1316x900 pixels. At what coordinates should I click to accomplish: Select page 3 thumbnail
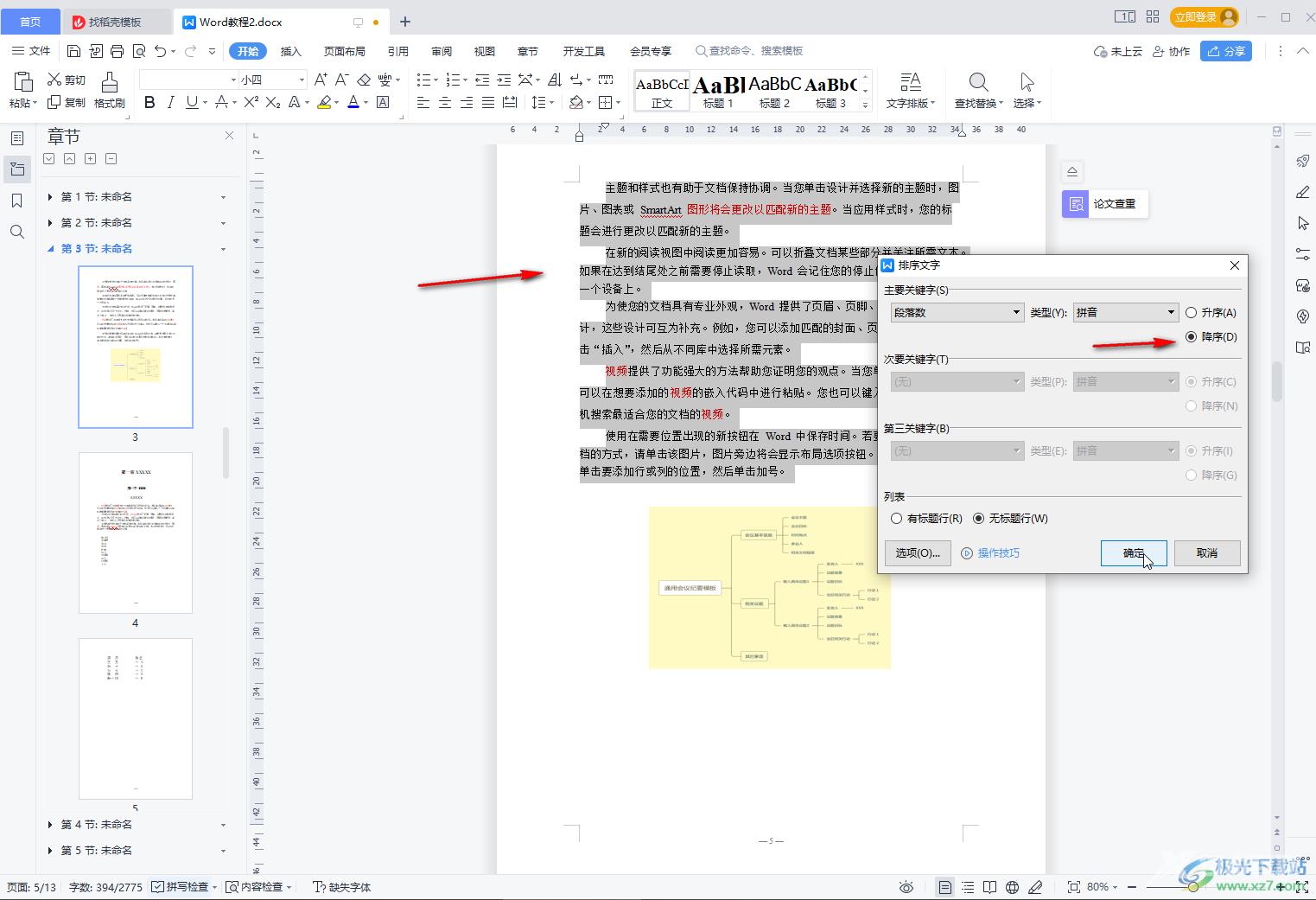[136, 347]
